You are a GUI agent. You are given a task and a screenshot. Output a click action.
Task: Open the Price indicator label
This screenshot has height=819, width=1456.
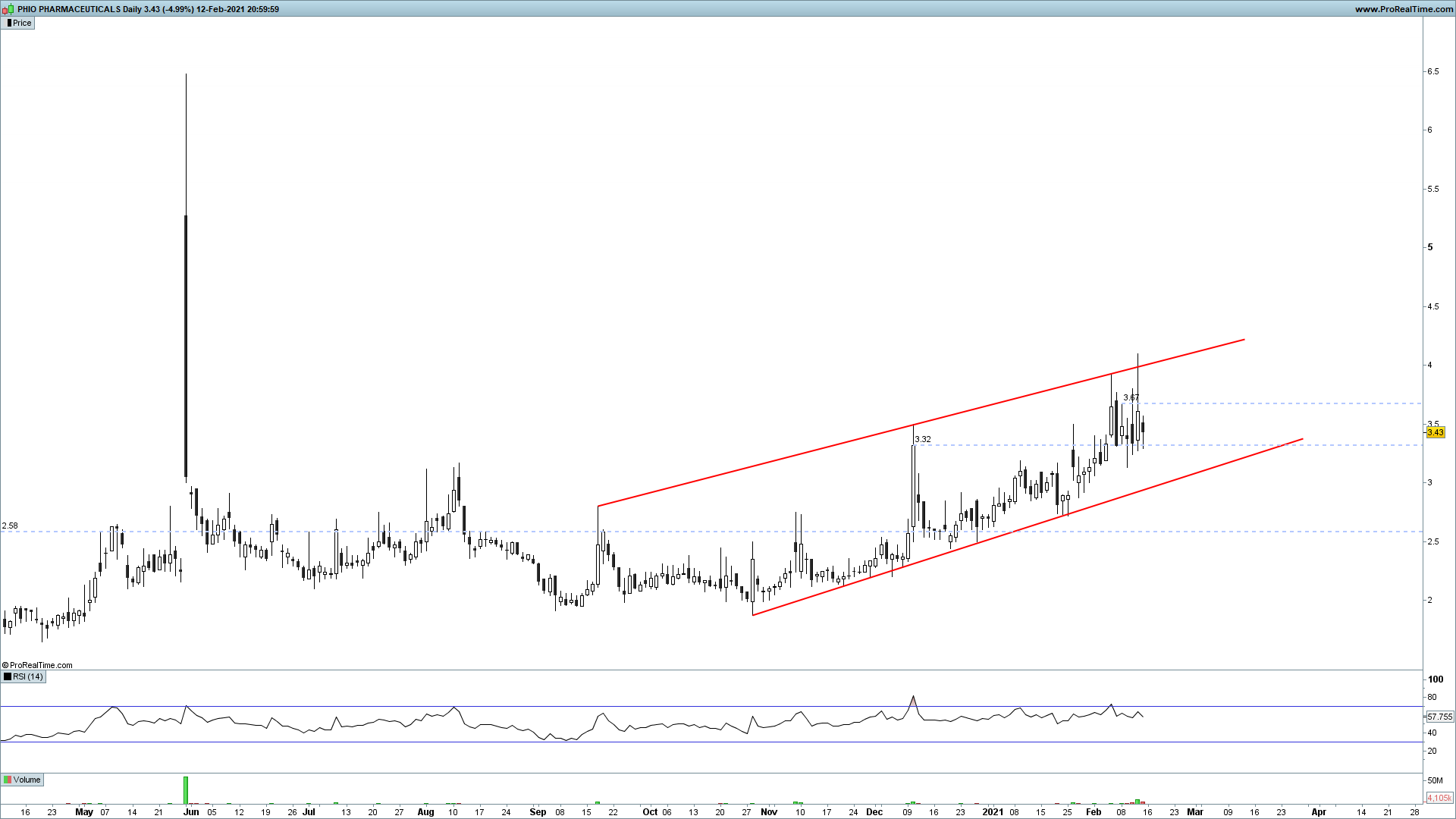pos(22,23)
